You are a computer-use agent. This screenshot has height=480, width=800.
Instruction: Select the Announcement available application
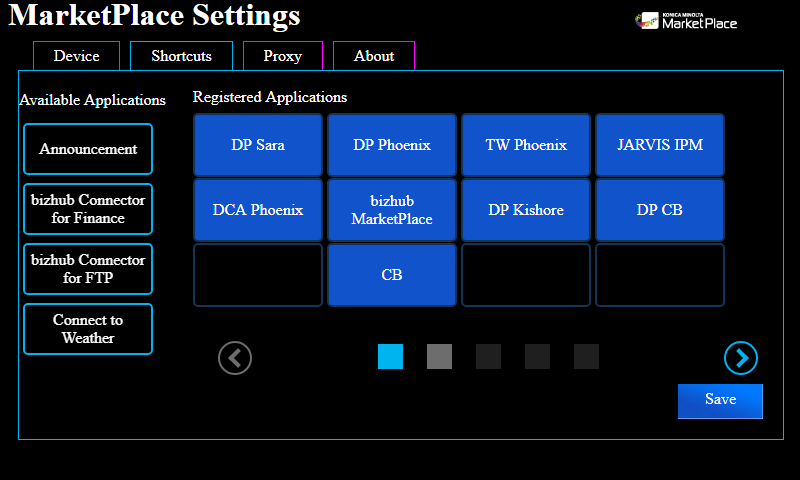click(88, 149)
